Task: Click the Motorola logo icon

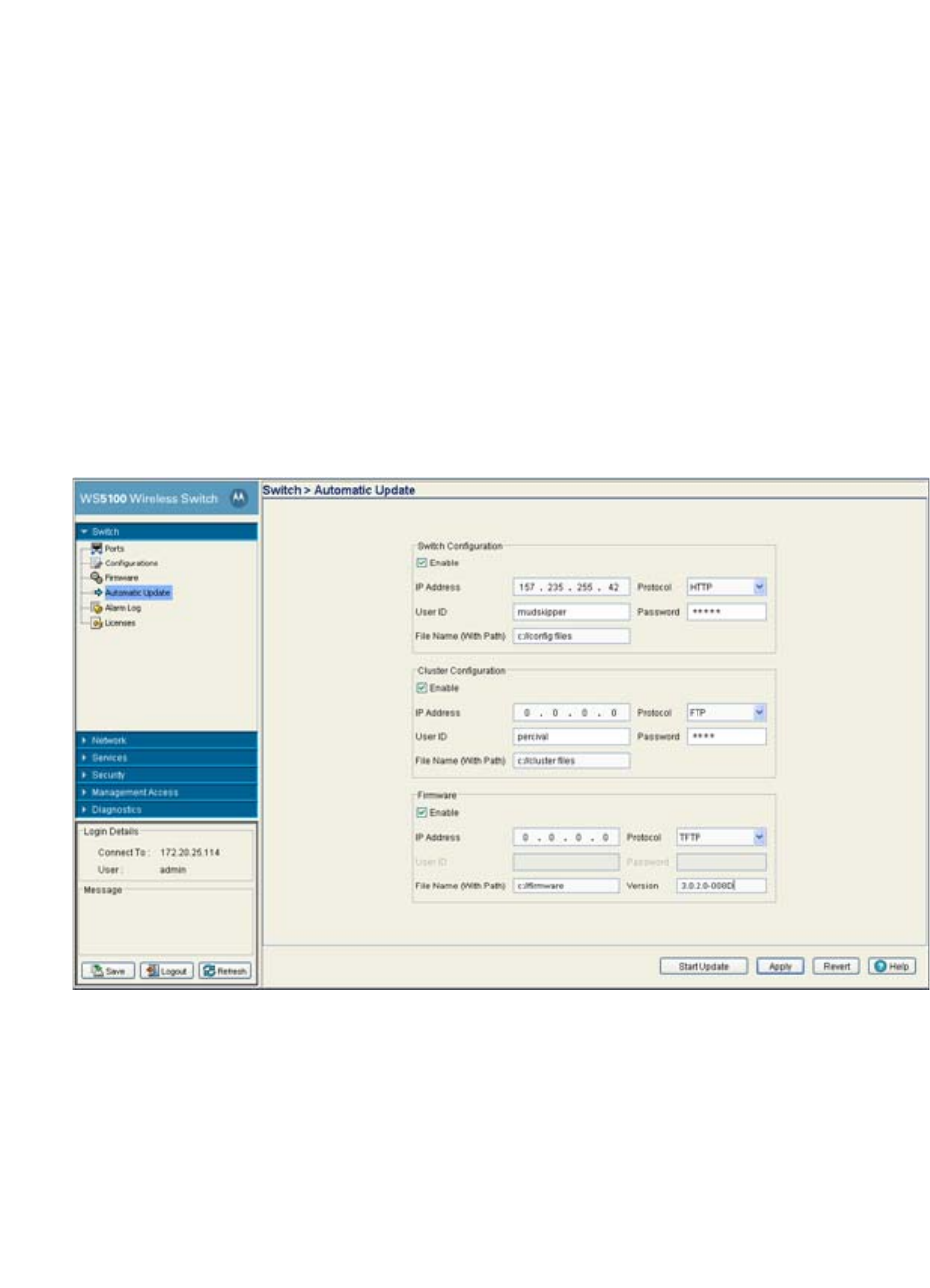Action: pos(238,498)
